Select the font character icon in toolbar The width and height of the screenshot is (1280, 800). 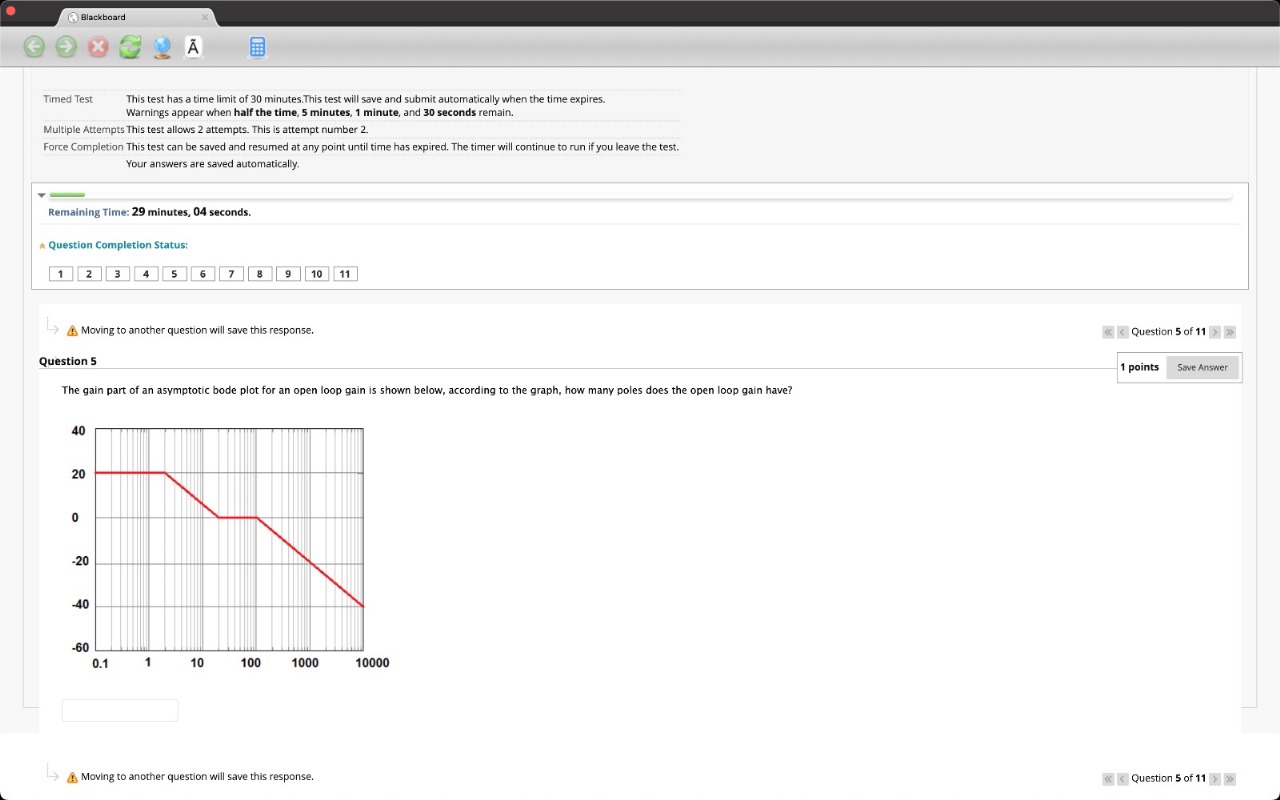tap(193, 46)
